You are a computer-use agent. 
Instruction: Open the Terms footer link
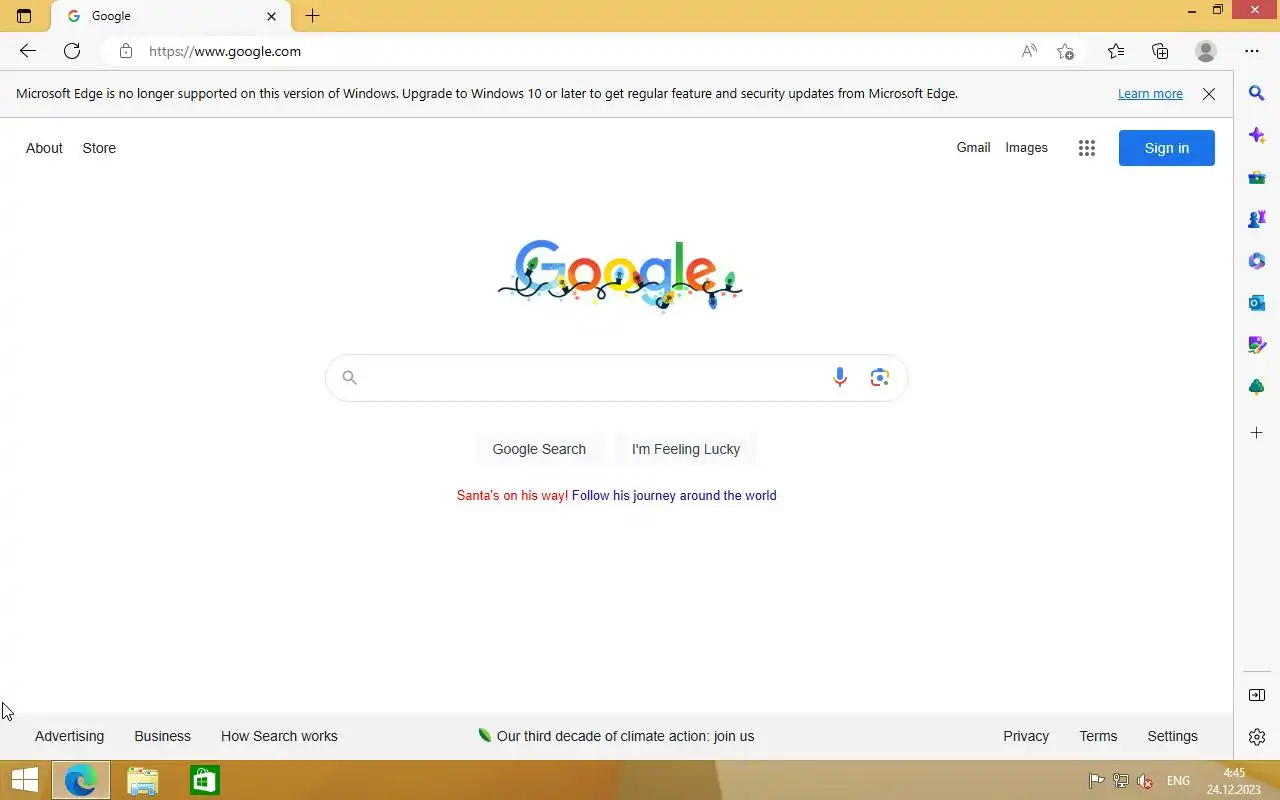(1098, 736)
